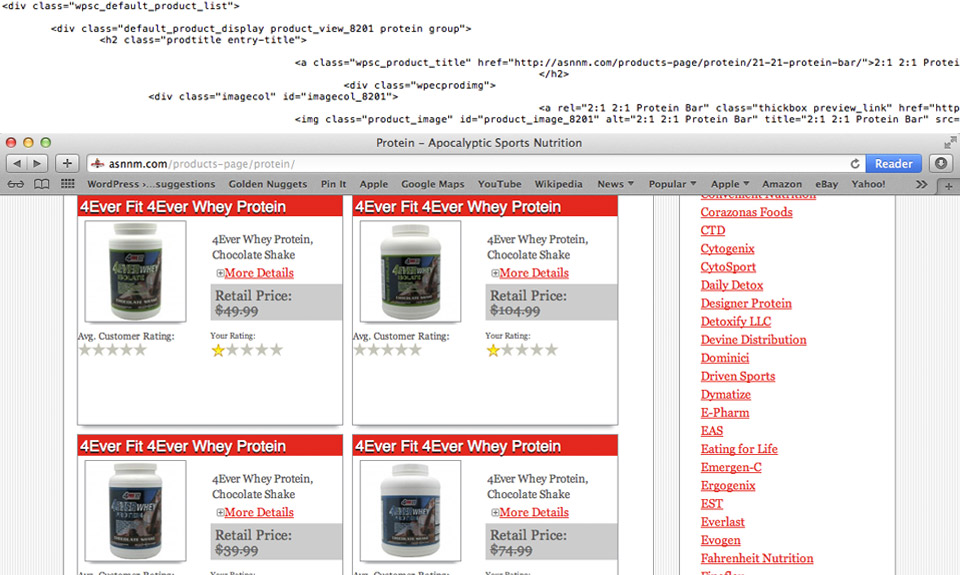Screen dimensions: 960x575
Task: Click product image of $39.99 whey protein
Action: [x=135, y=511]
